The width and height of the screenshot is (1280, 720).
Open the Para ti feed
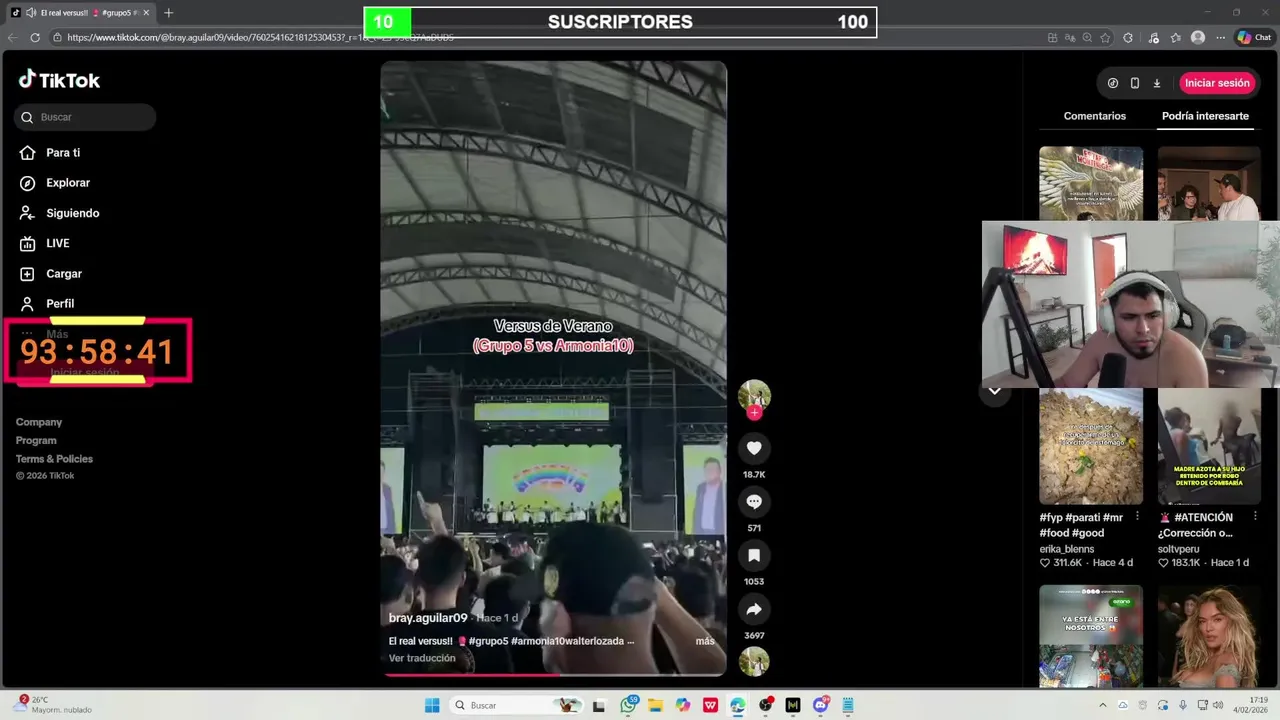click(x=62, y=153)
